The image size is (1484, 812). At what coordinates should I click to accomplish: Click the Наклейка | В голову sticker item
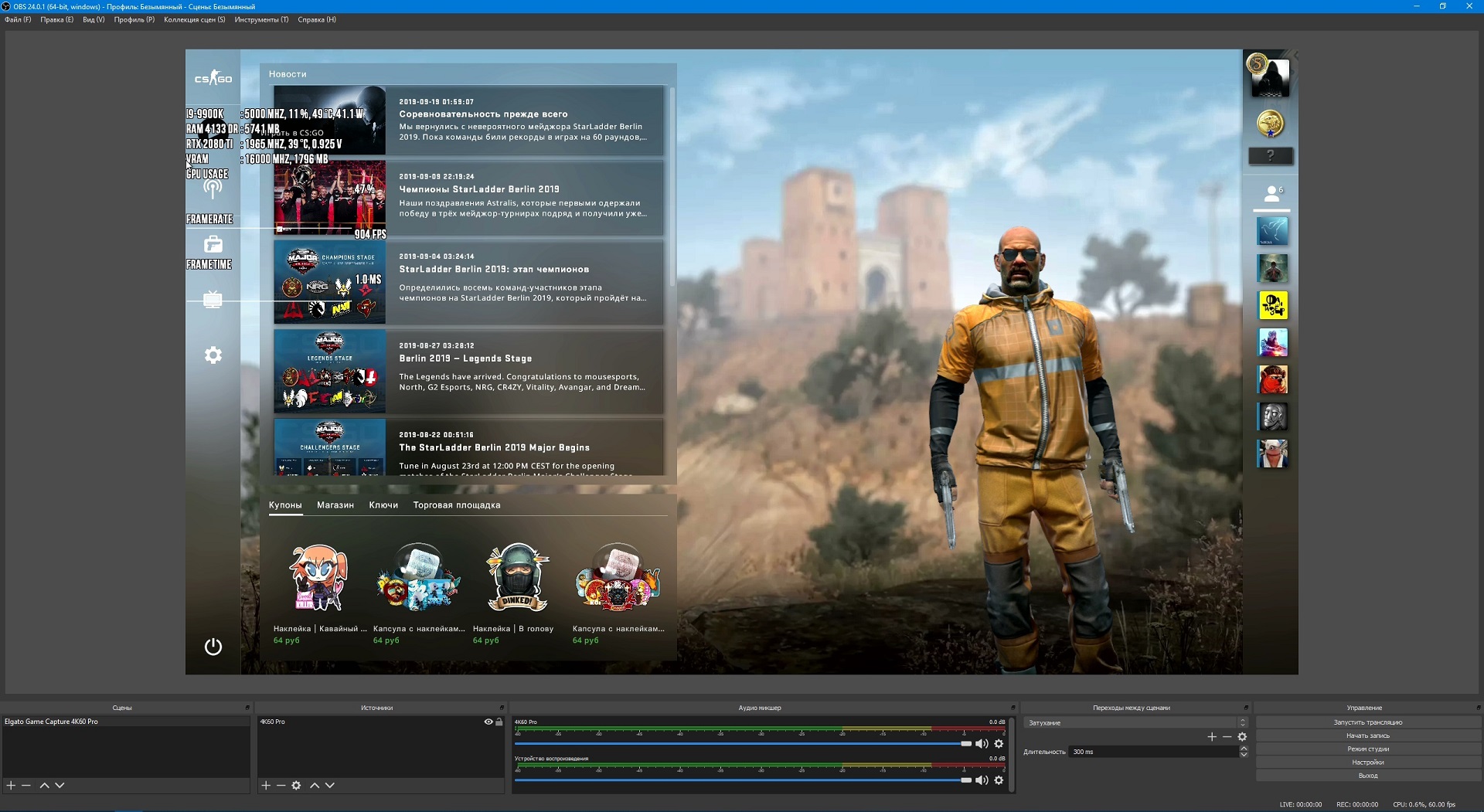click(x=516, y=593)
